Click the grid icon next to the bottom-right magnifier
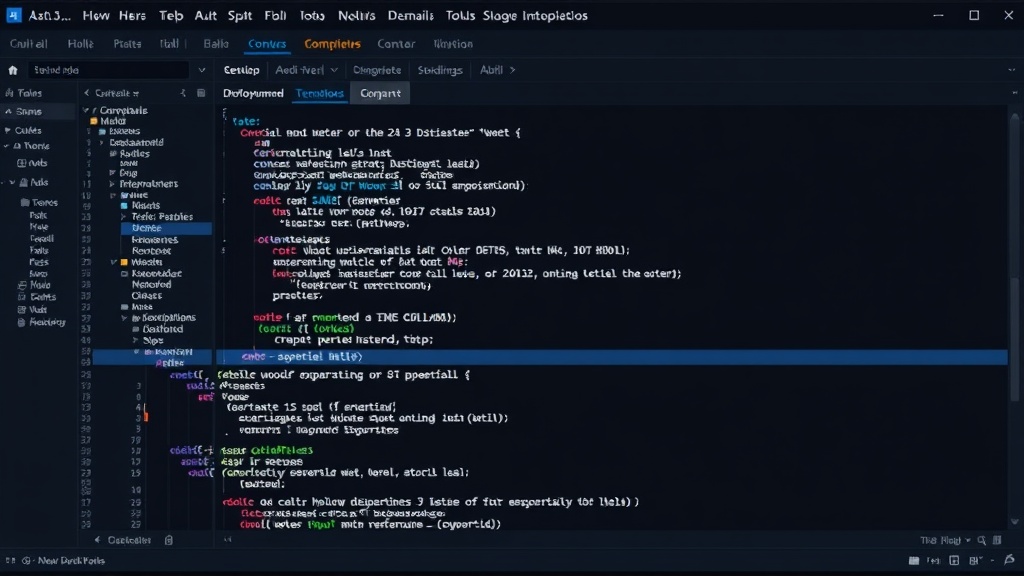 click(x=997, y=540)
